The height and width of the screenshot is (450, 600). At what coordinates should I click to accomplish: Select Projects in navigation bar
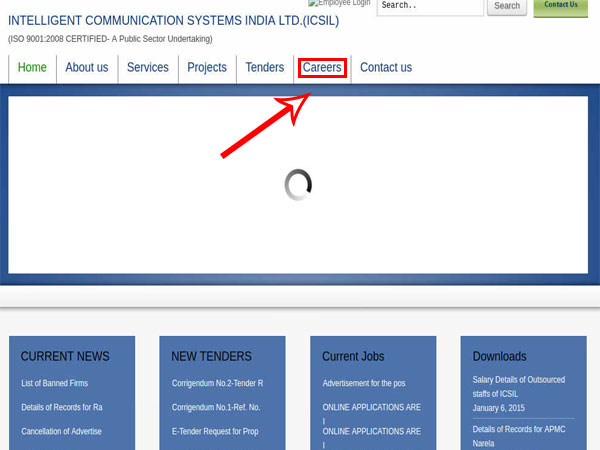click(207, 68)
